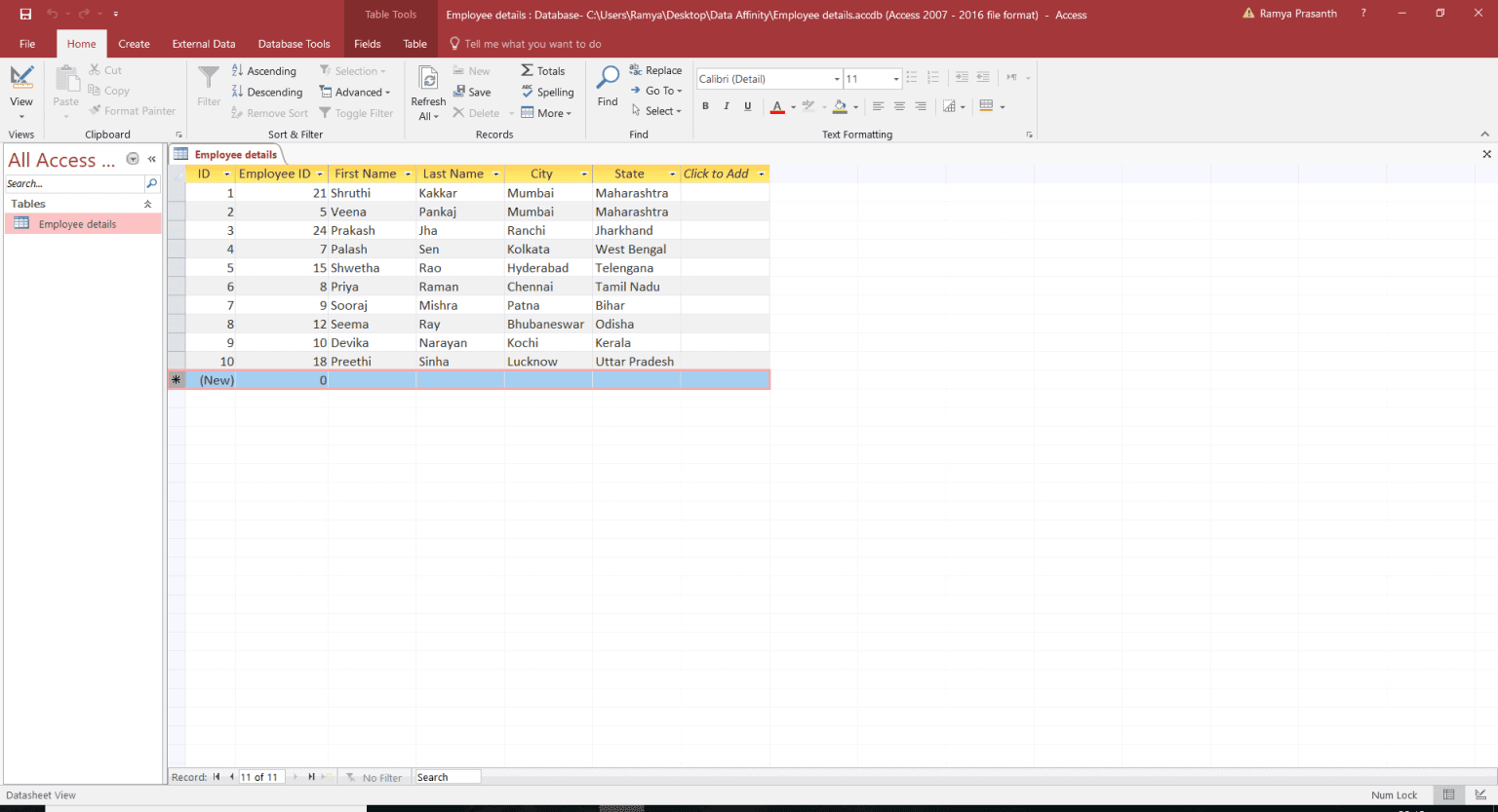This screenshot has width=1498, height=812.
Task: Sort records Ascending
Action: [x=264, y=70]
